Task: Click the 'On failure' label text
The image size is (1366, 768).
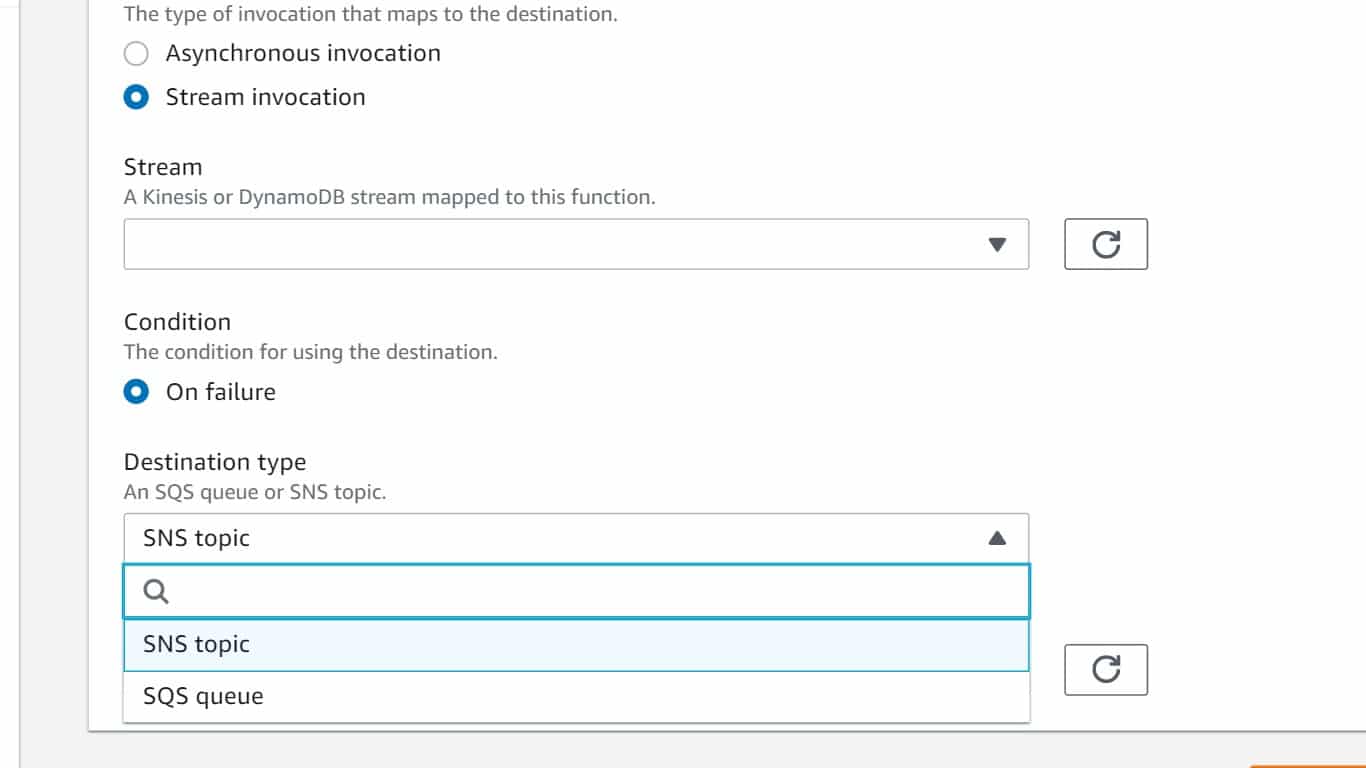Action: pyautogui.click(x=220, y=391)
